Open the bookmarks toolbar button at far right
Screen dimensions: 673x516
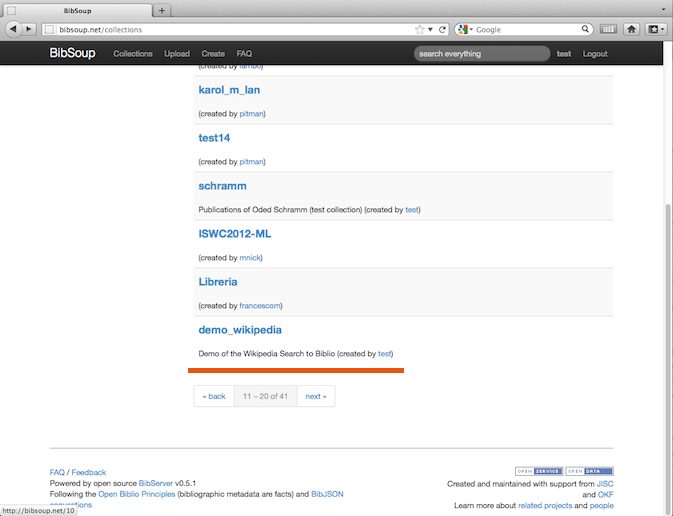pos(655,29)
